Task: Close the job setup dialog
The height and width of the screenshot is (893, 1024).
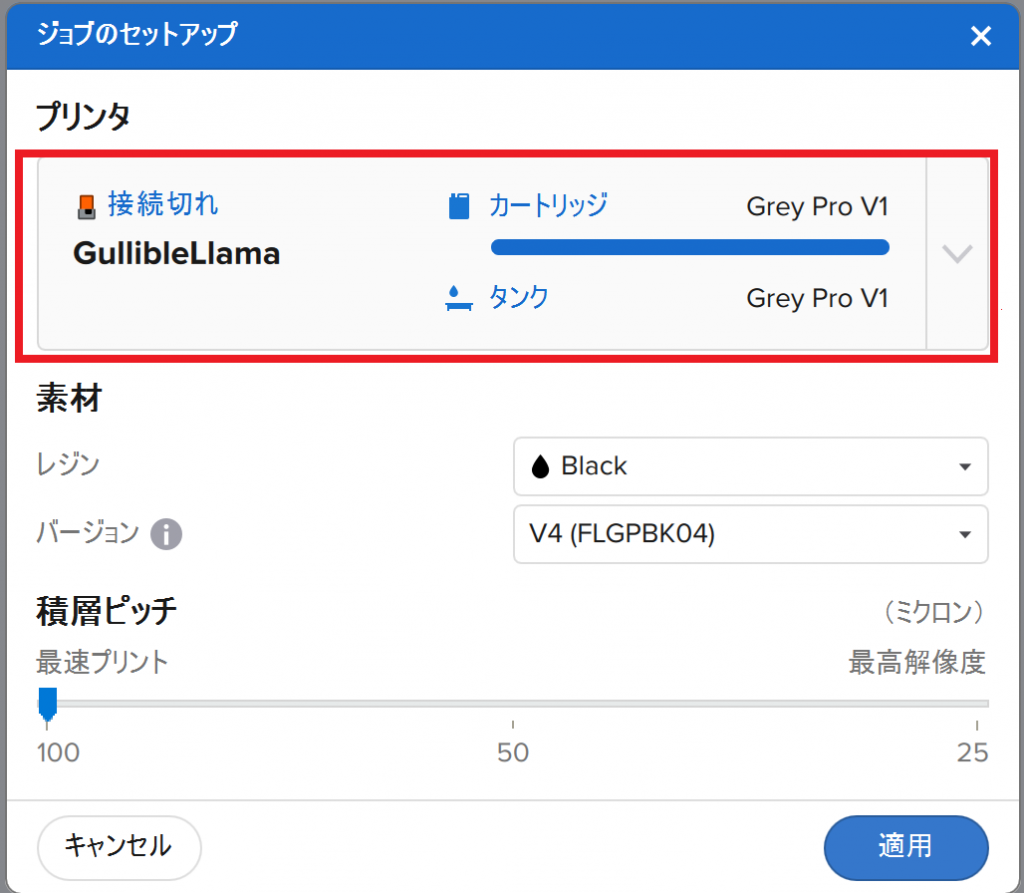Action: click(981, 36)
